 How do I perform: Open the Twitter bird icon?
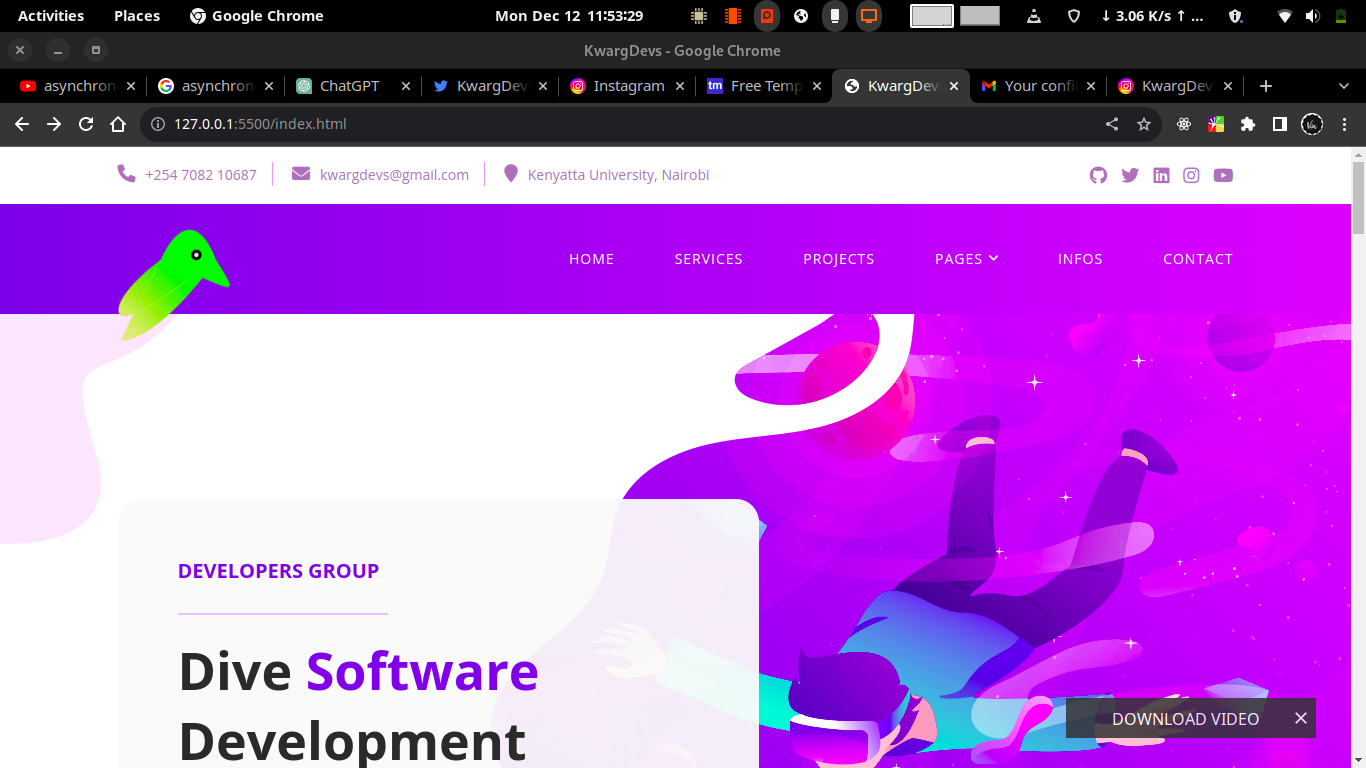pyautogui.click(x=1129, y=175)
